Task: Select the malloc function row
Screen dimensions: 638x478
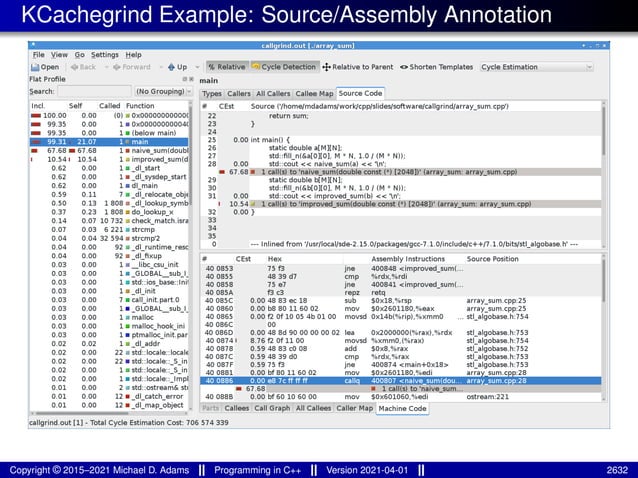Action: click(x=109, y=317)
